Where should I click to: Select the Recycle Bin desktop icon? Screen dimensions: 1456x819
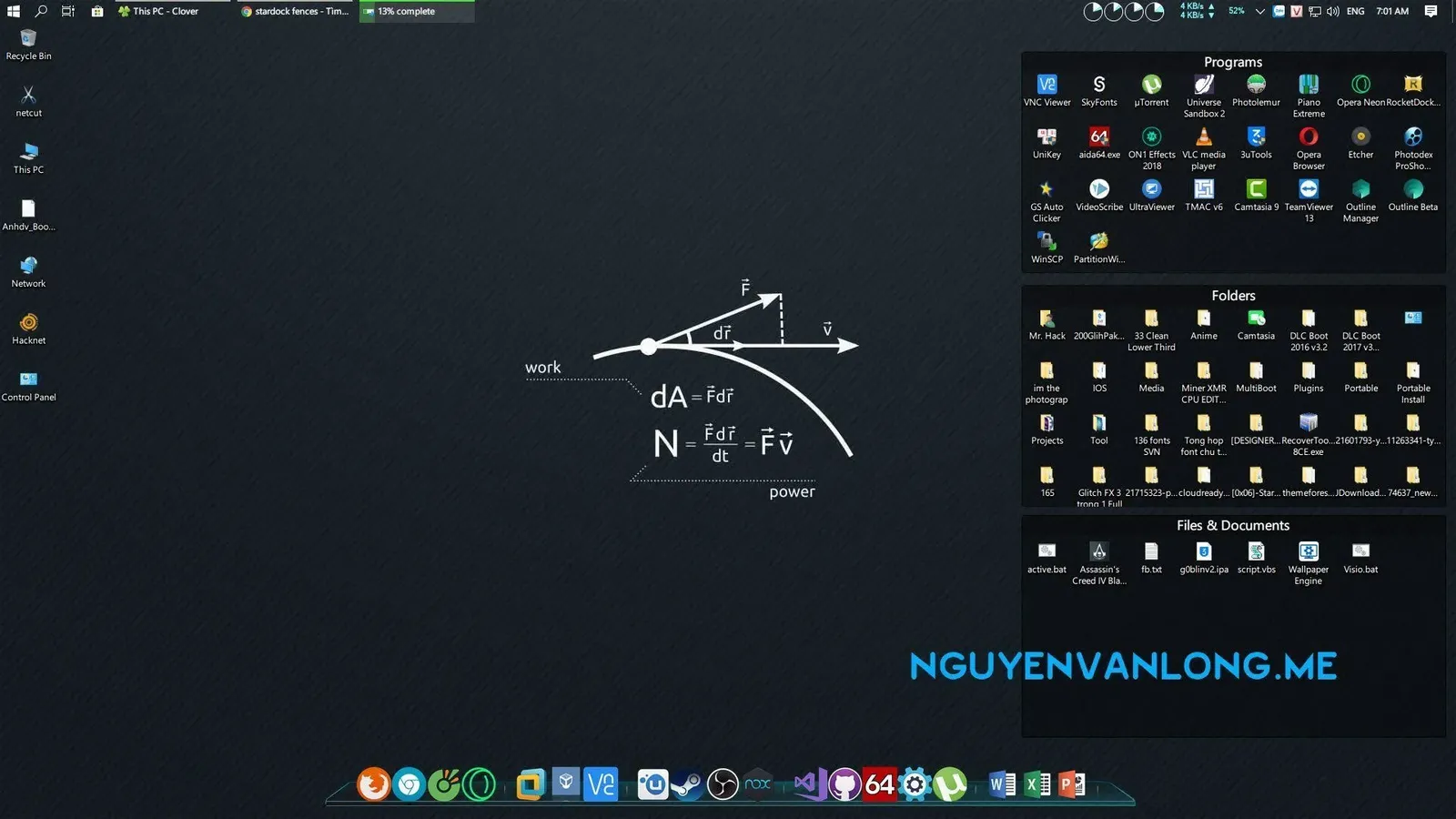coord(28,44)
